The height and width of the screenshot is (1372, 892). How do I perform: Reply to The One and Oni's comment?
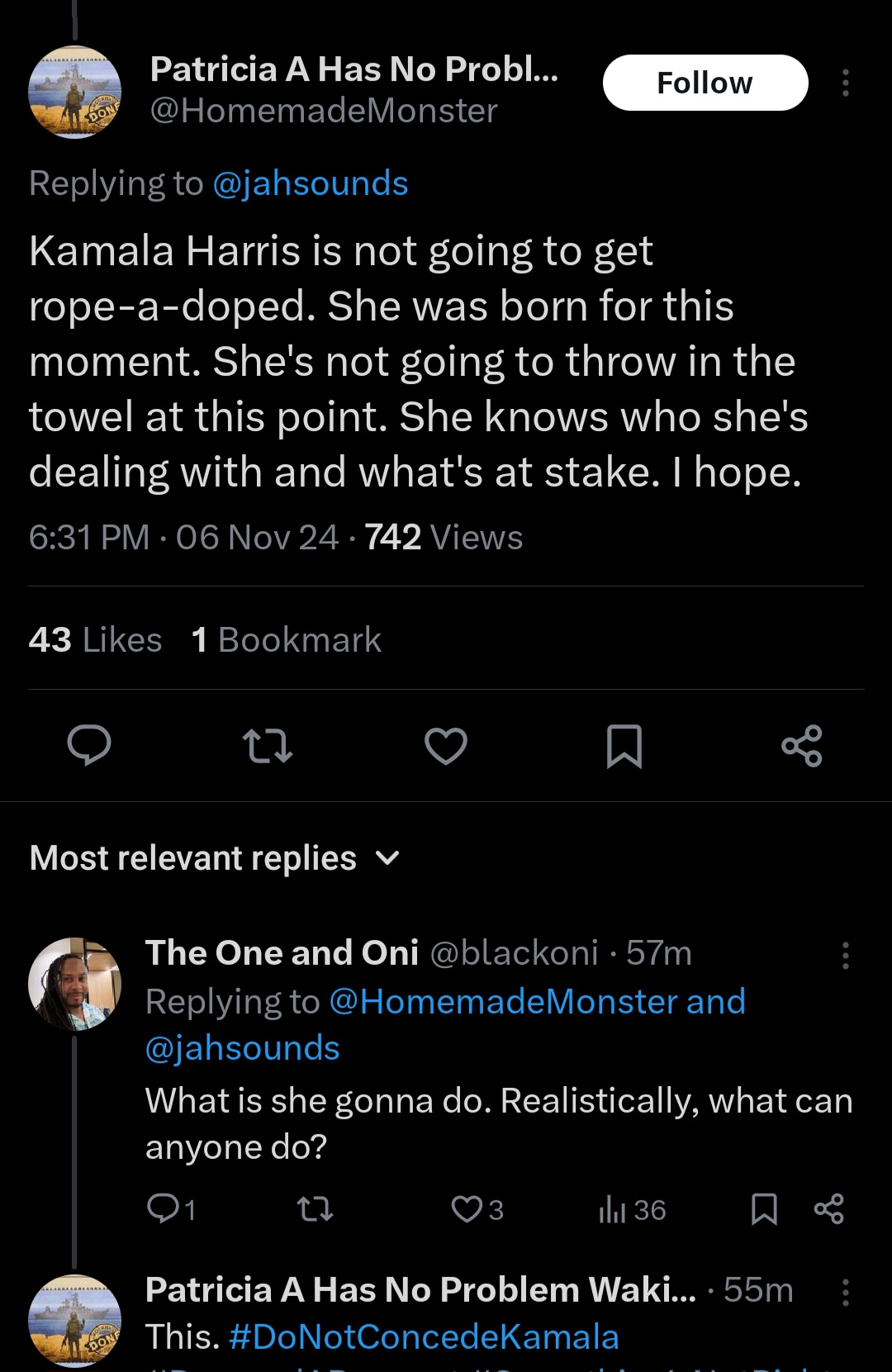coord(163,1209)
